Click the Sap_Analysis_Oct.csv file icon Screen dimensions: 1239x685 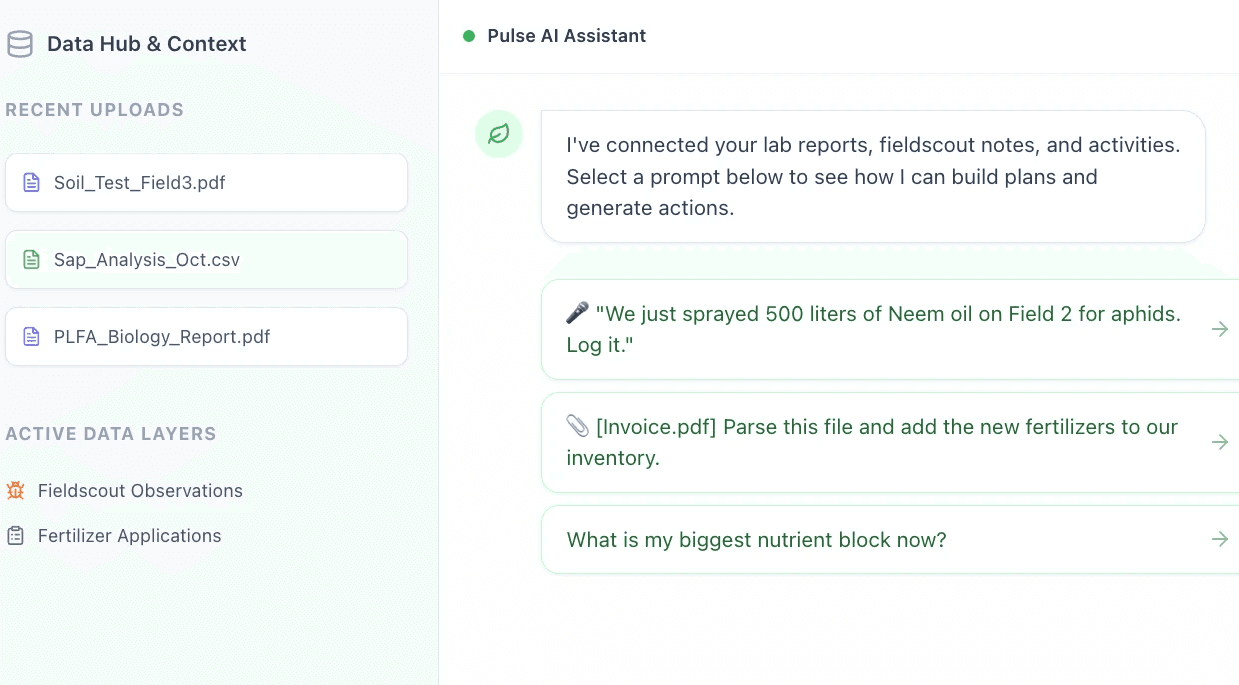32,260
